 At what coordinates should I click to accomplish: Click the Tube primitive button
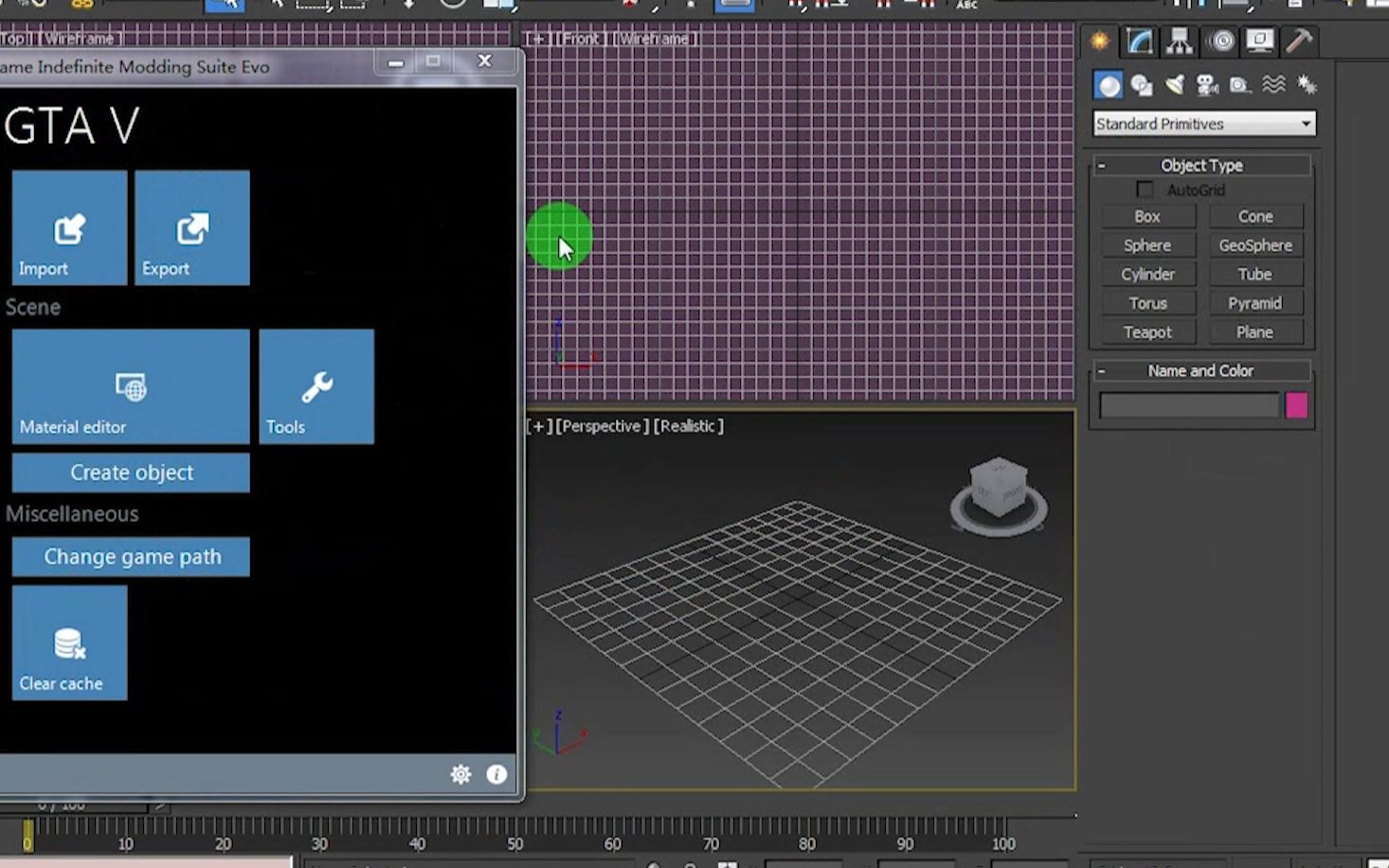pos(1255,275)
